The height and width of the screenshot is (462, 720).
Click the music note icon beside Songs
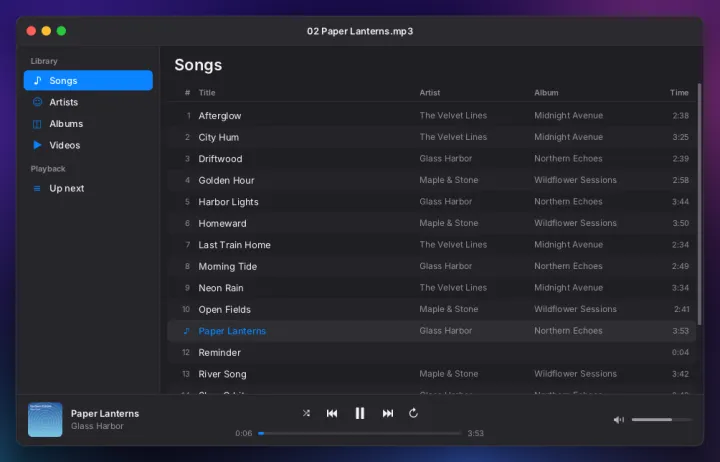click(x=38, y=80)
